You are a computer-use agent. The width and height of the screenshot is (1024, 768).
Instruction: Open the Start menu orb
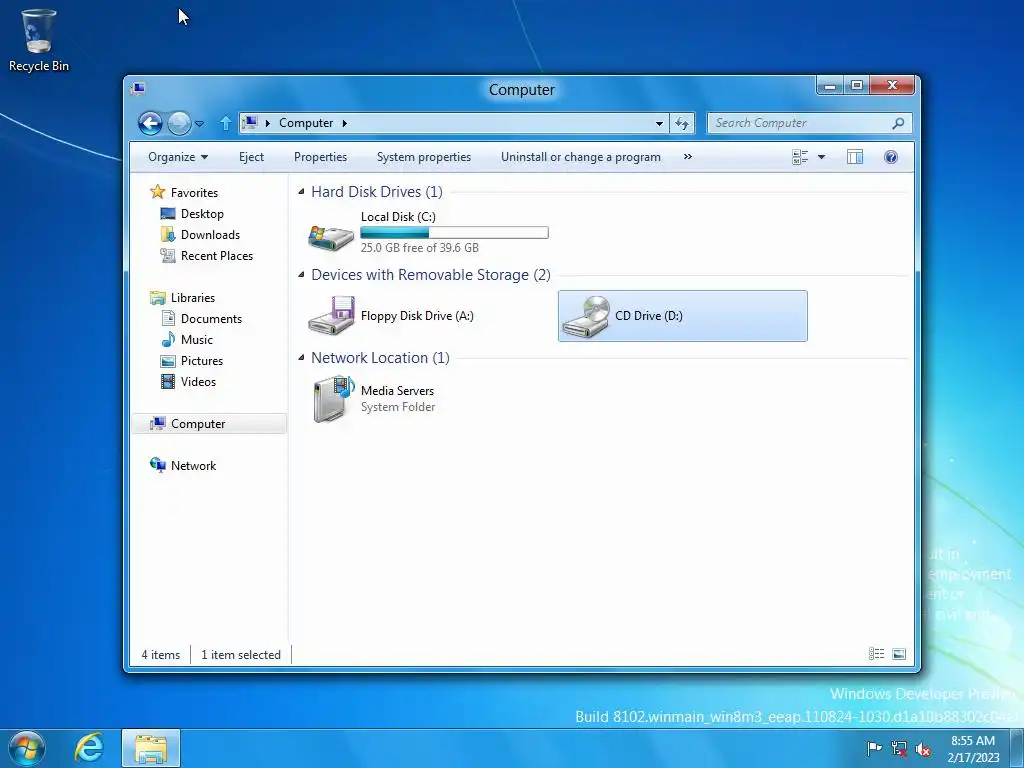pos(27,748)
